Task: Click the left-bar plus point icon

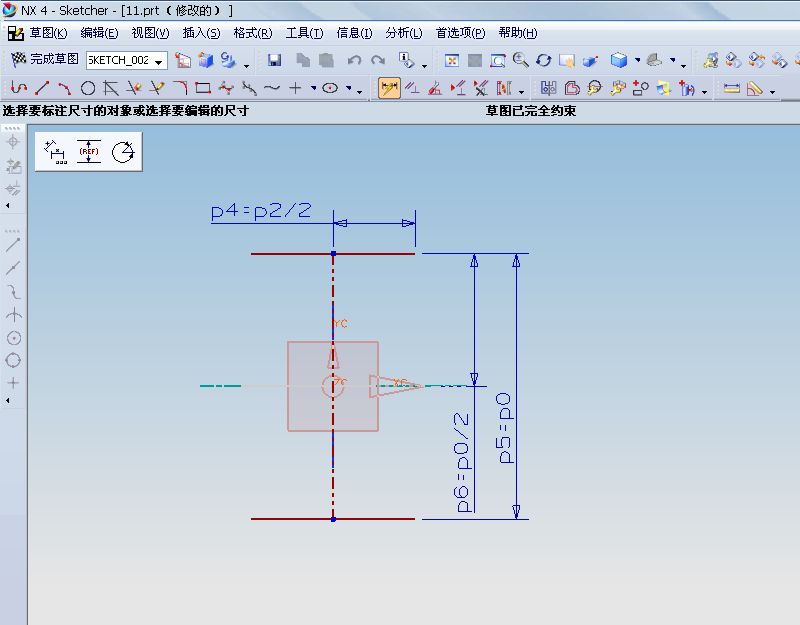Action: pos(13,383)
